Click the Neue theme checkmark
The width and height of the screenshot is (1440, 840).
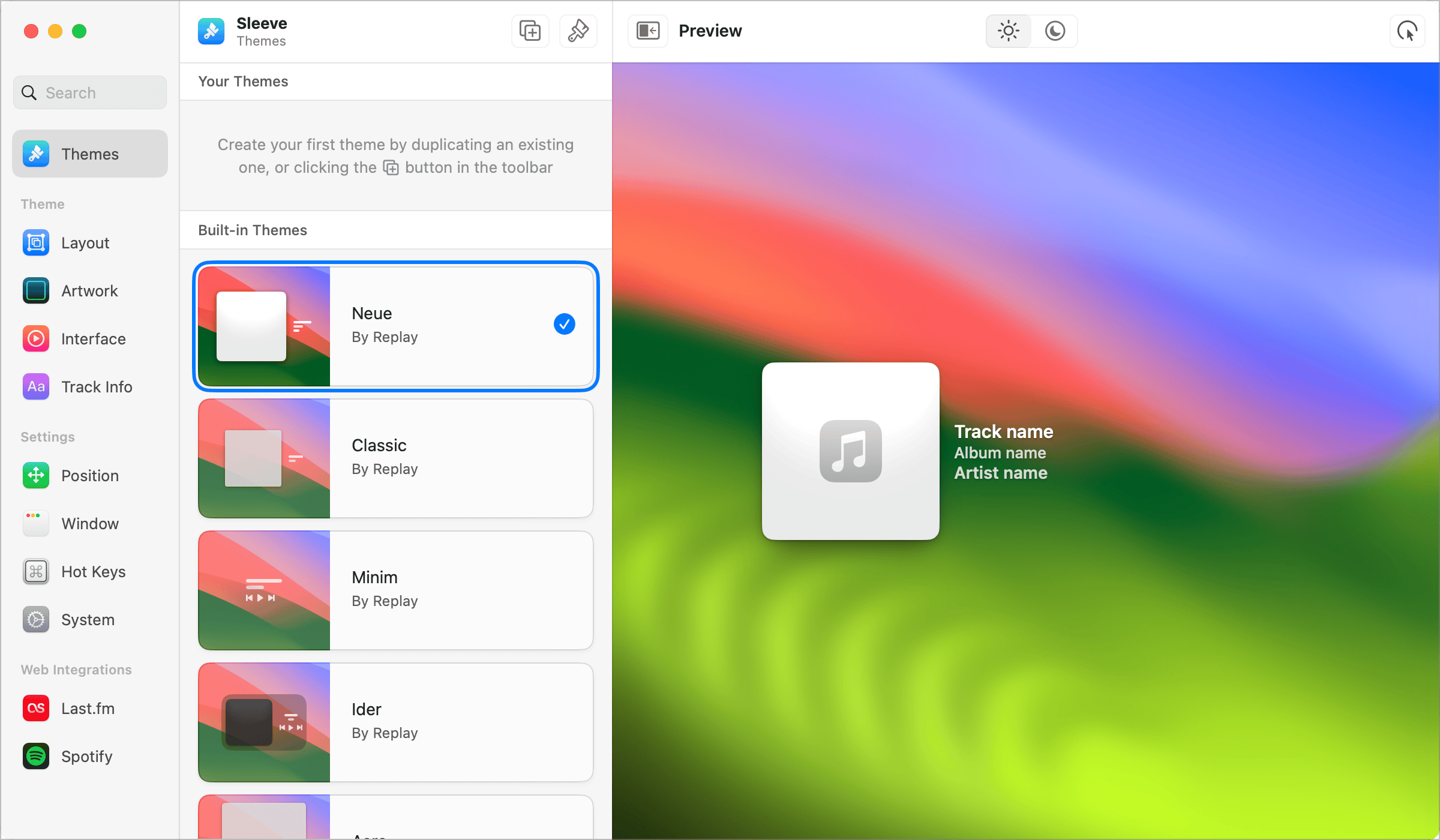tap(564, 325)
